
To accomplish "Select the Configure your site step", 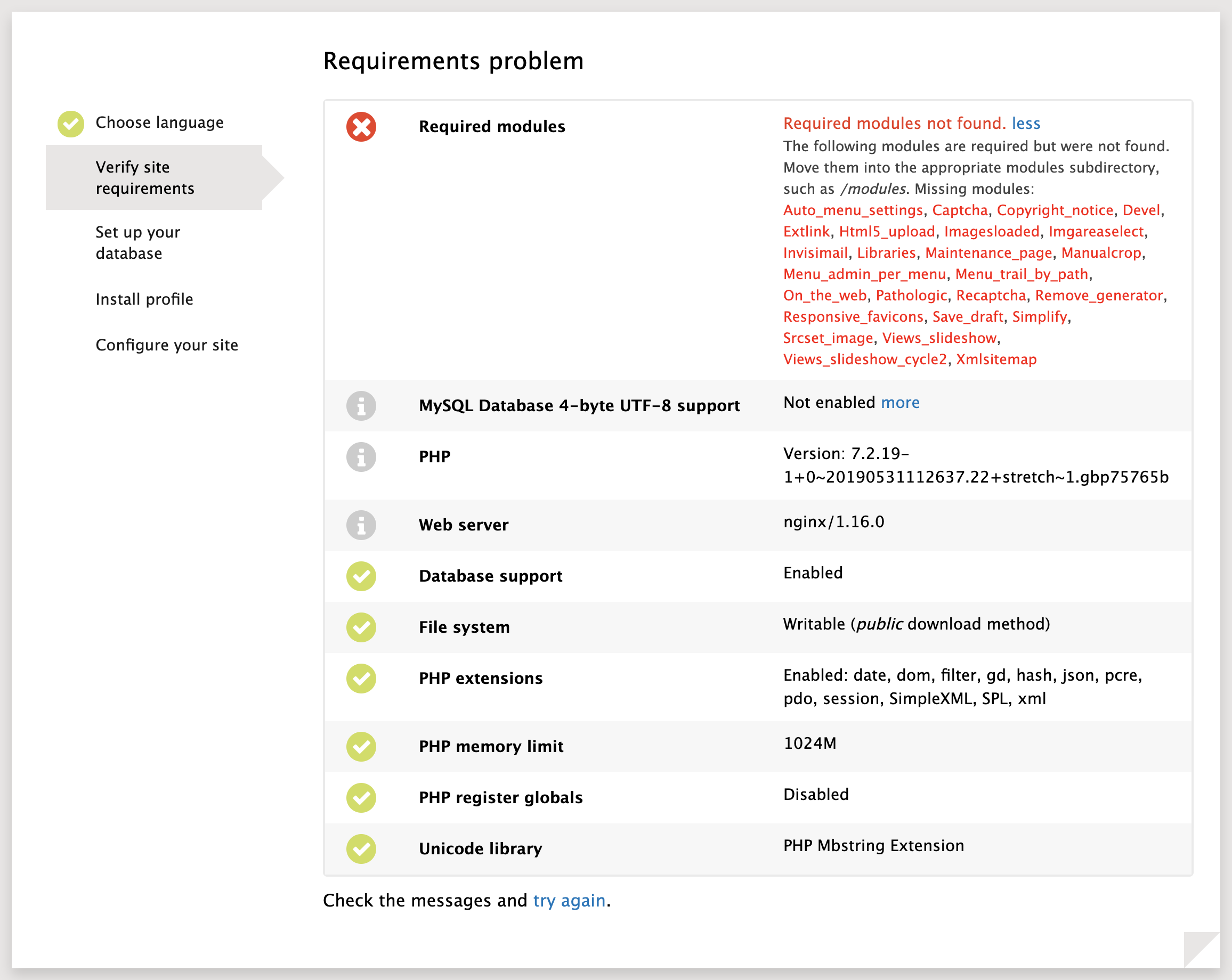I will click(x=167, y=345).
